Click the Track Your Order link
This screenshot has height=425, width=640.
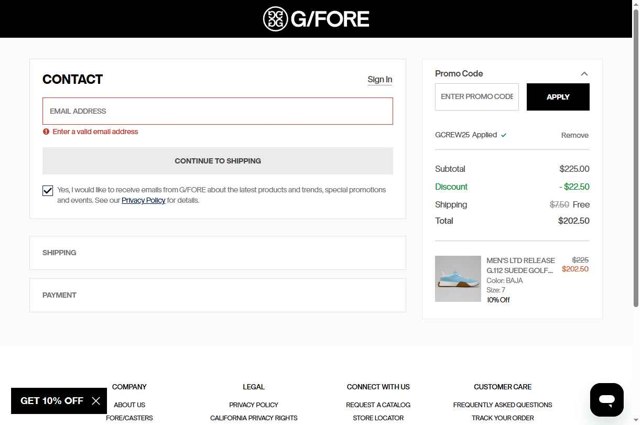pyautogui.click(x=502, y=418)
